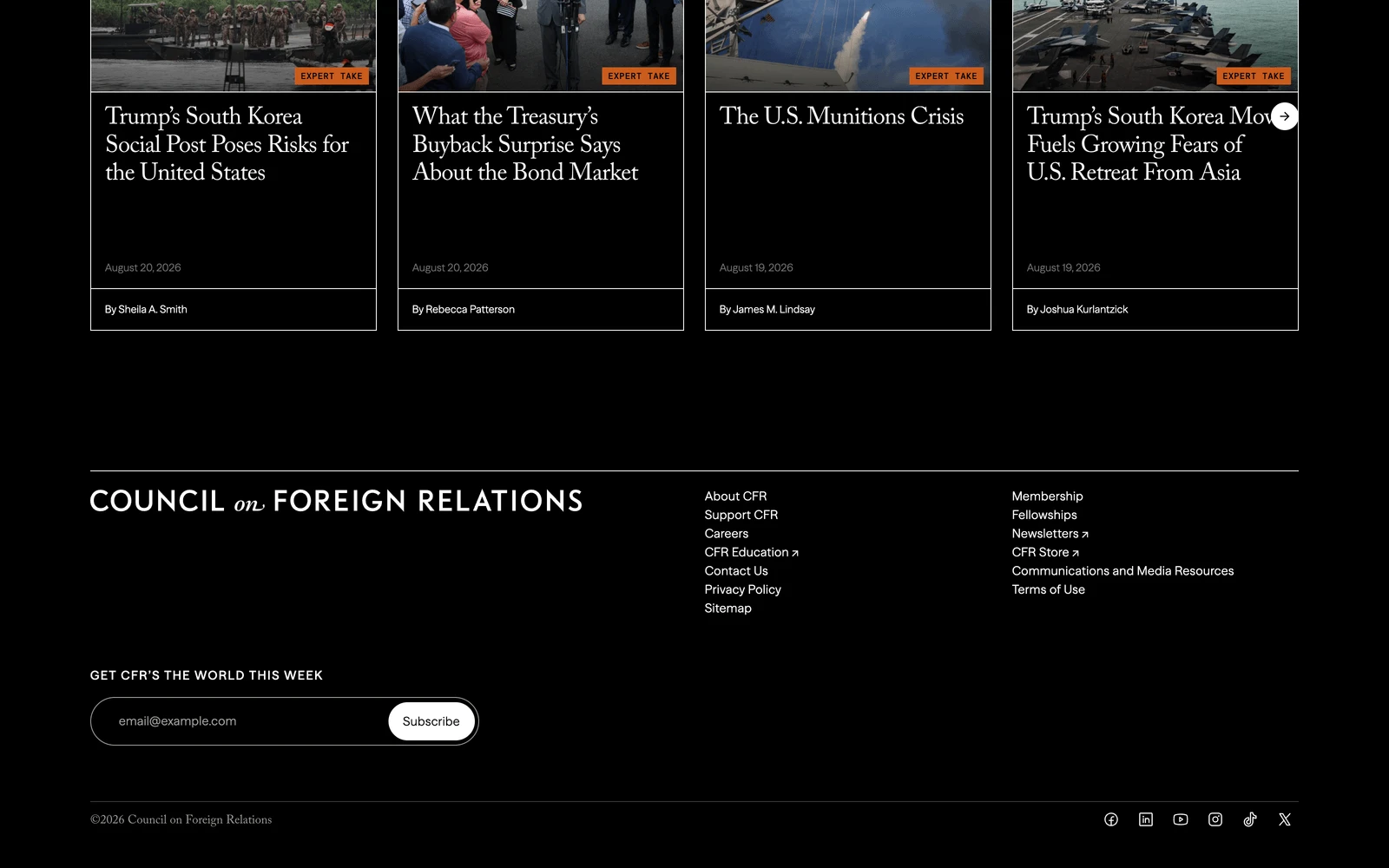Click the 'GET CFR'S THE WORLD THIS WEEK' heading
Image resolution: width=1389 pixels, height=868 pixels.
click(x=207, y=675)
